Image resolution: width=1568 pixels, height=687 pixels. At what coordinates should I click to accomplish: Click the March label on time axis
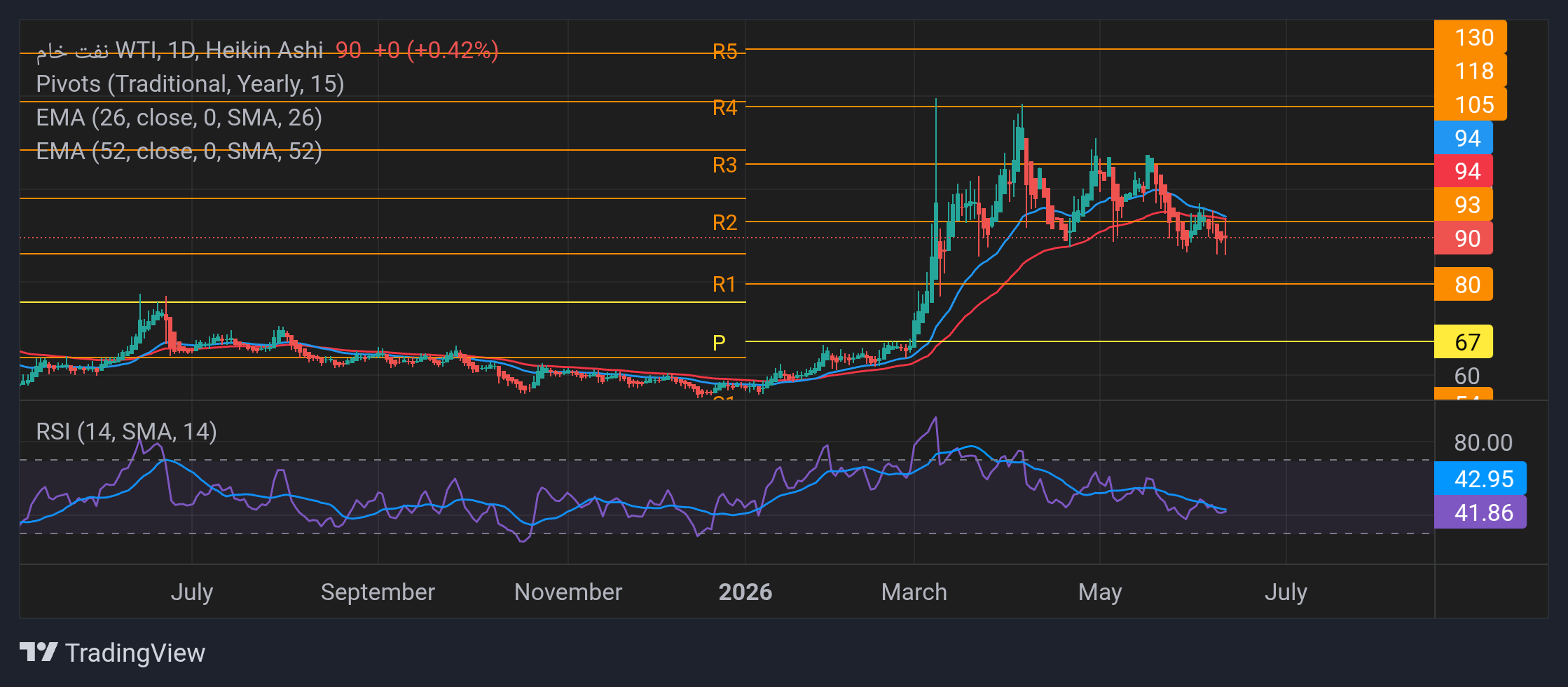[x=914, y=592]
